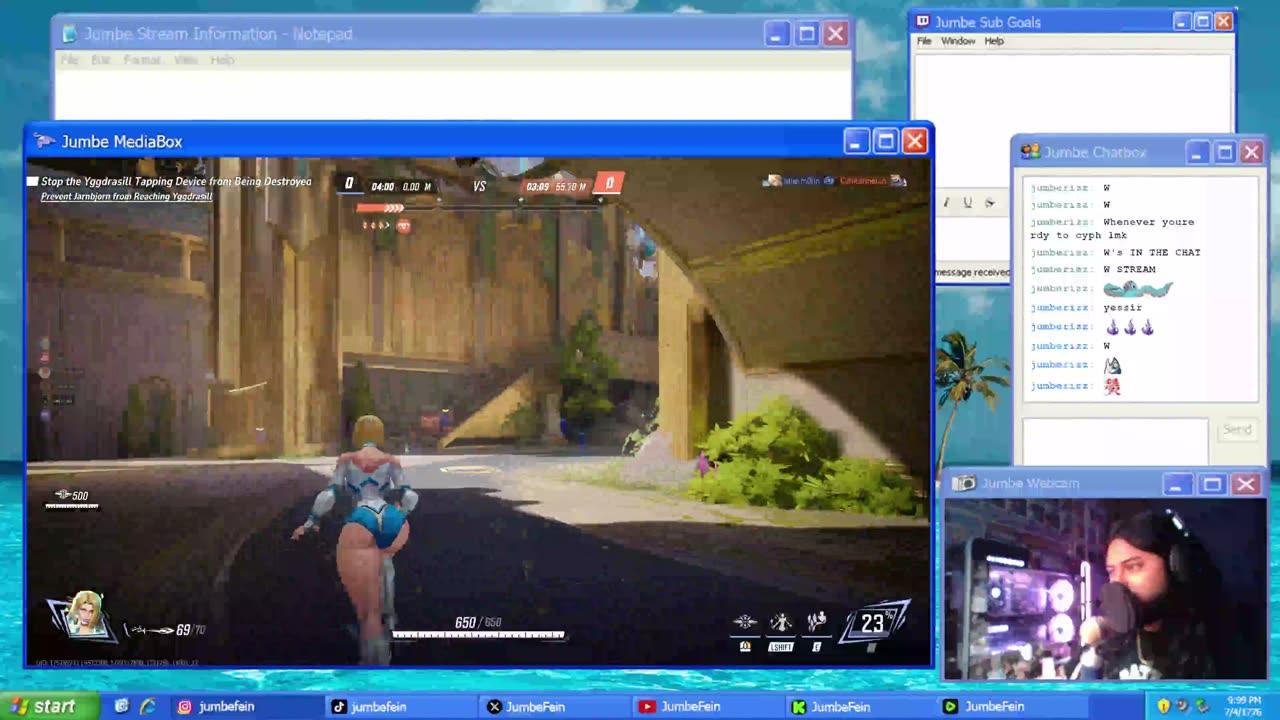1280x720 pixels.
Task: Open the X JumbeFein taskbar item
Action: click(555, 706)
